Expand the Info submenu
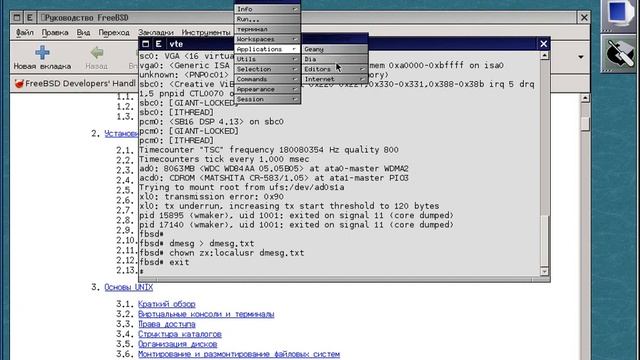 (267, 9)
